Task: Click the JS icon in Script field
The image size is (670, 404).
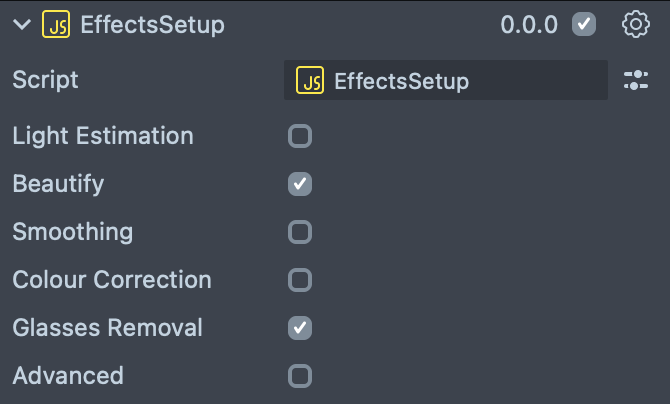Action: tap(311, 81)
